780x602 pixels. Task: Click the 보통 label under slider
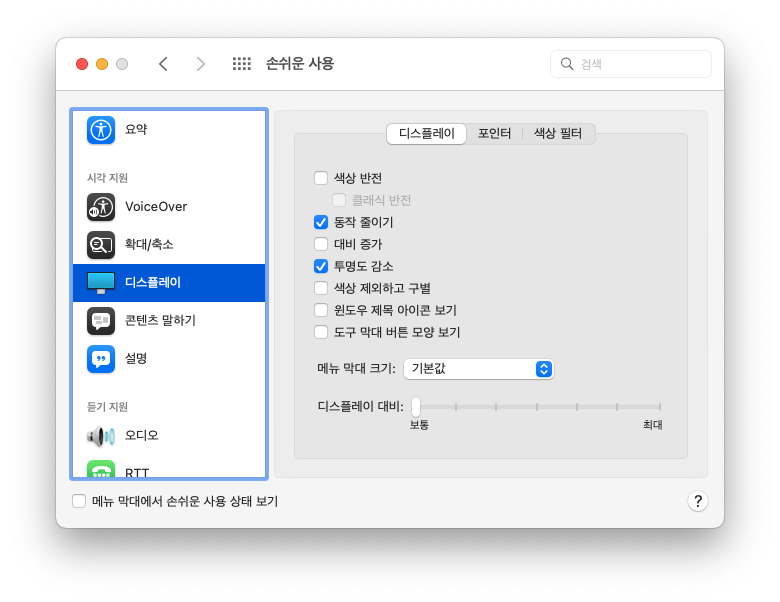(419, 425)
